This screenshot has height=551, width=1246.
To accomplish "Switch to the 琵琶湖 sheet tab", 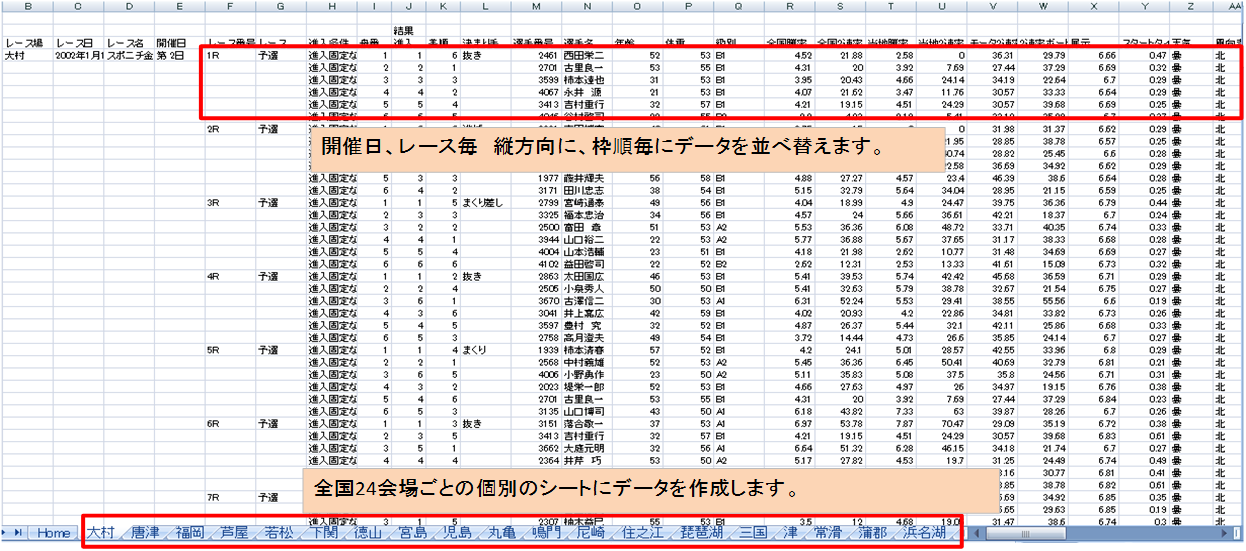I will 701,533.
